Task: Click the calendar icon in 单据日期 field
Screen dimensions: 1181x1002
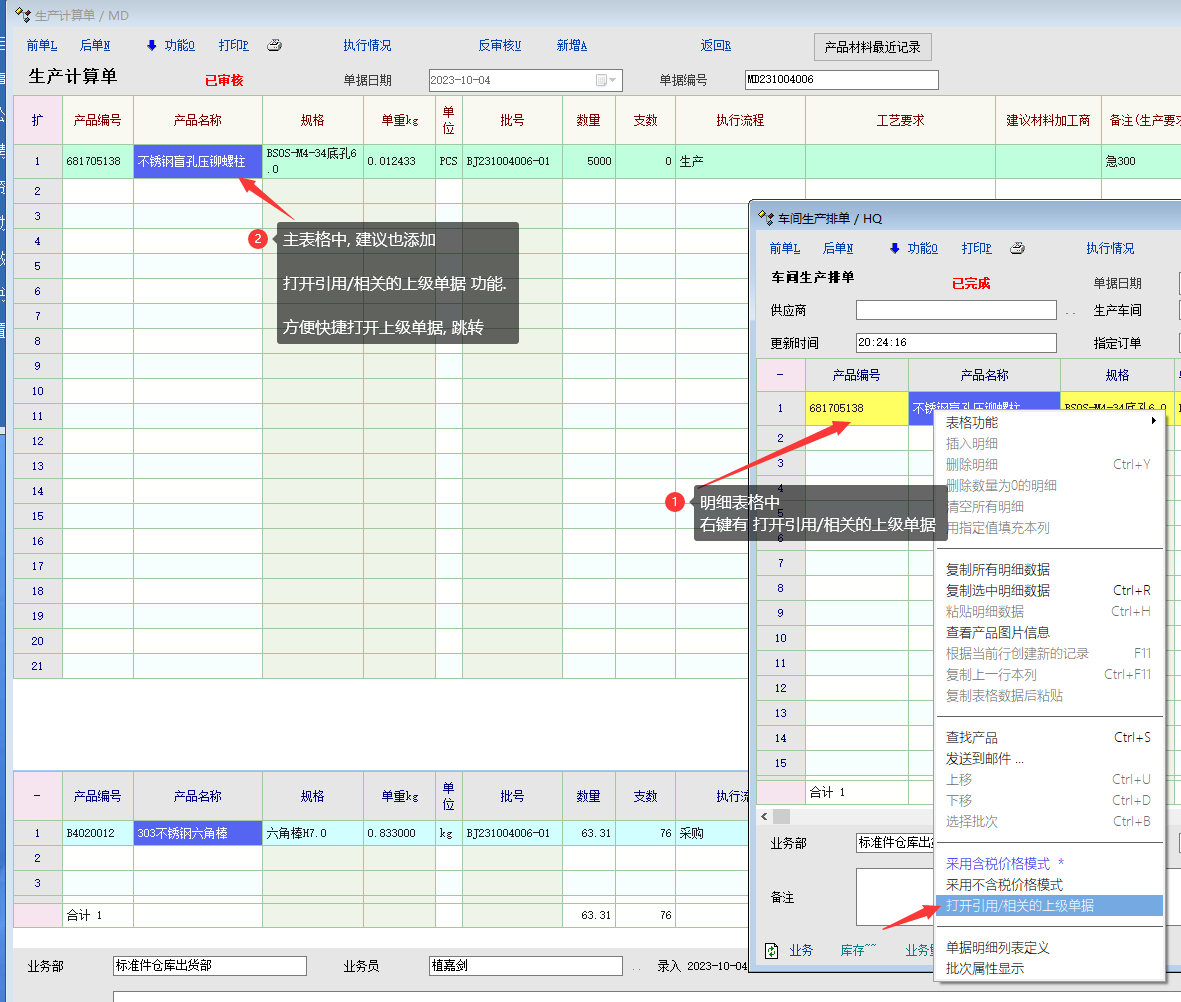Action: pos(601,80)
